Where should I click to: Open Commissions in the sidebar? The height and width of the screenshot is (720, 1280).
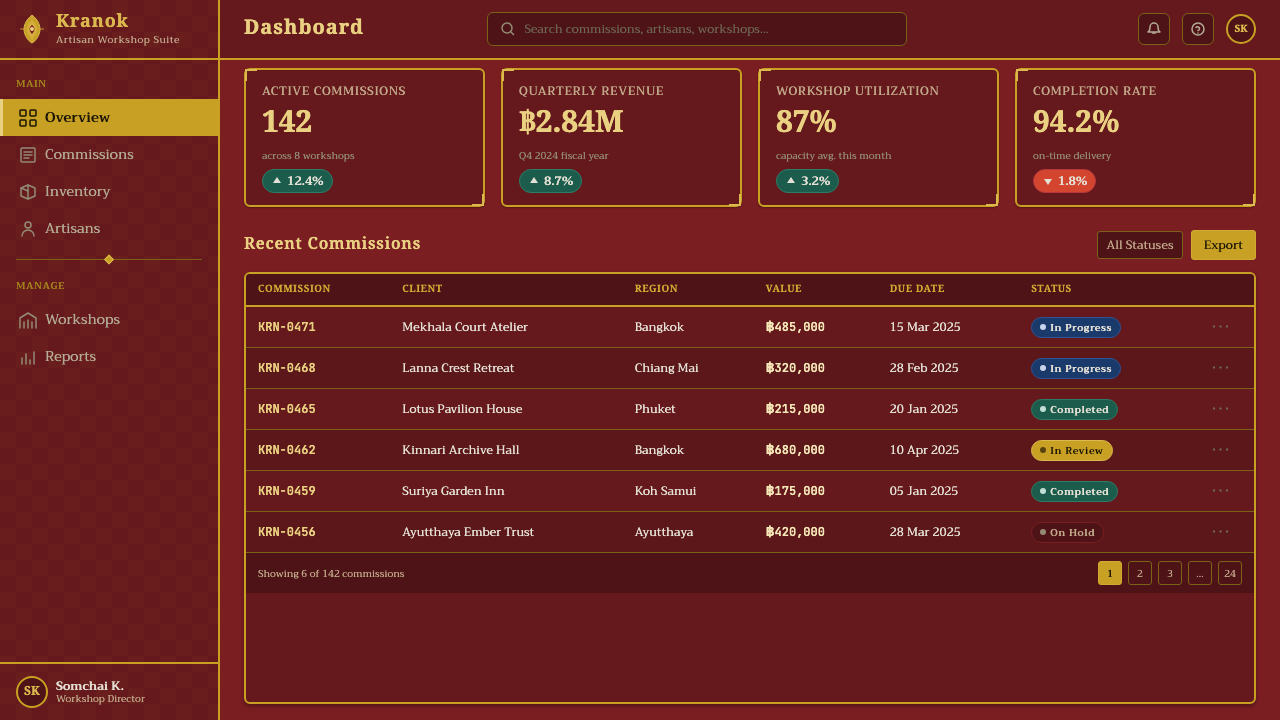[109, 155]
